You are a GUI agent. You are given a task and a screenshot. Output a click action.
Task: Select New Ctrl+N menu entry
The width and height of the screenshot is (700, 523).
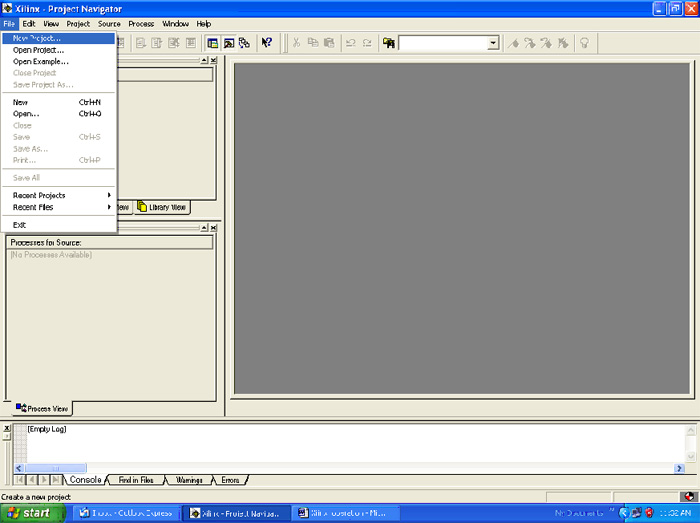[58, 102]
